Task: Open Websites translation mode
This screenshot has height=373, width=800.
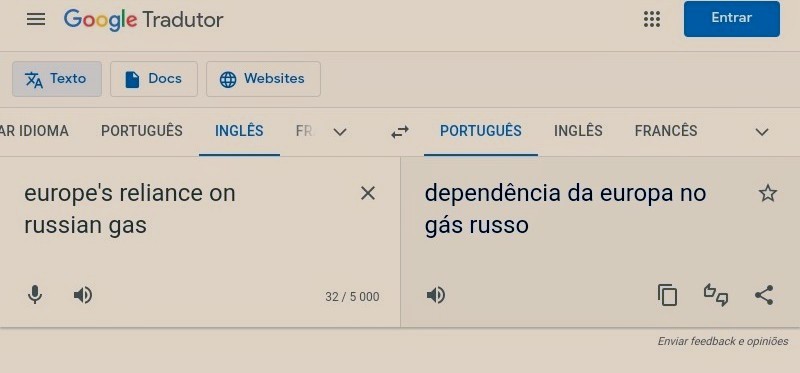Action: point(263,79)
